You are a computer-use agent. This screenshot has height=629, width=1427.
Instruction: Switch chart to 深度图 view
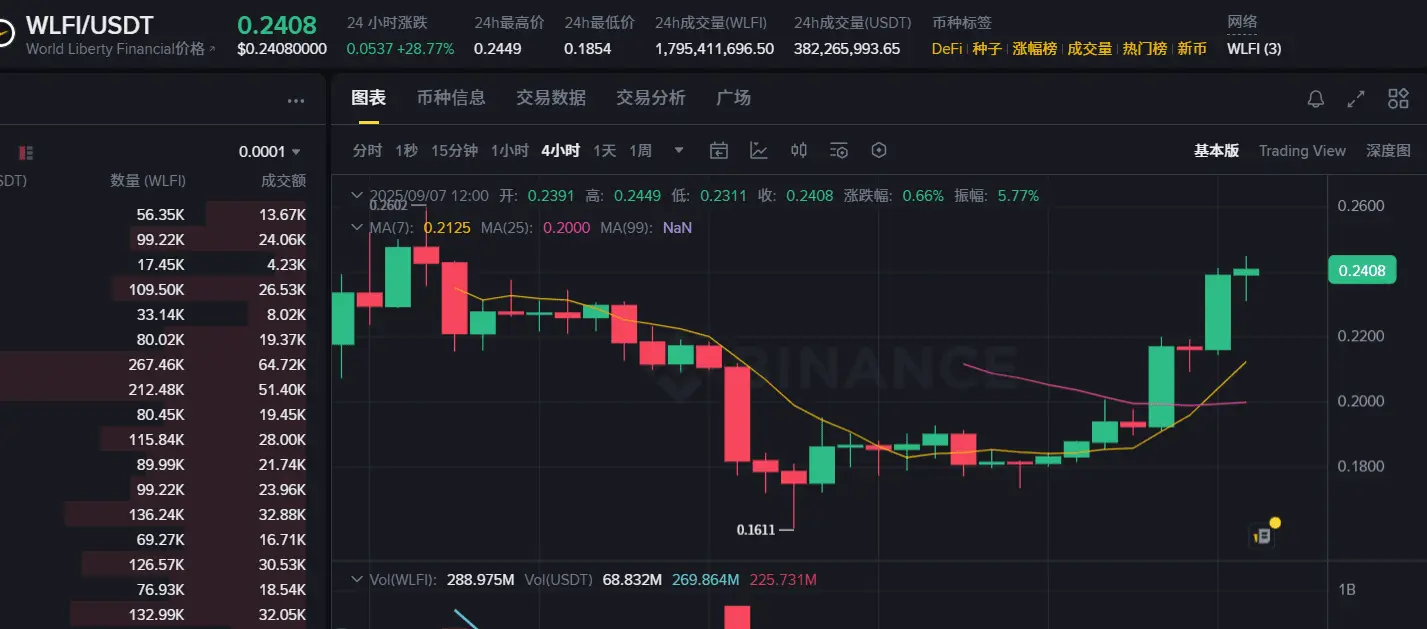click(1388, 151)
